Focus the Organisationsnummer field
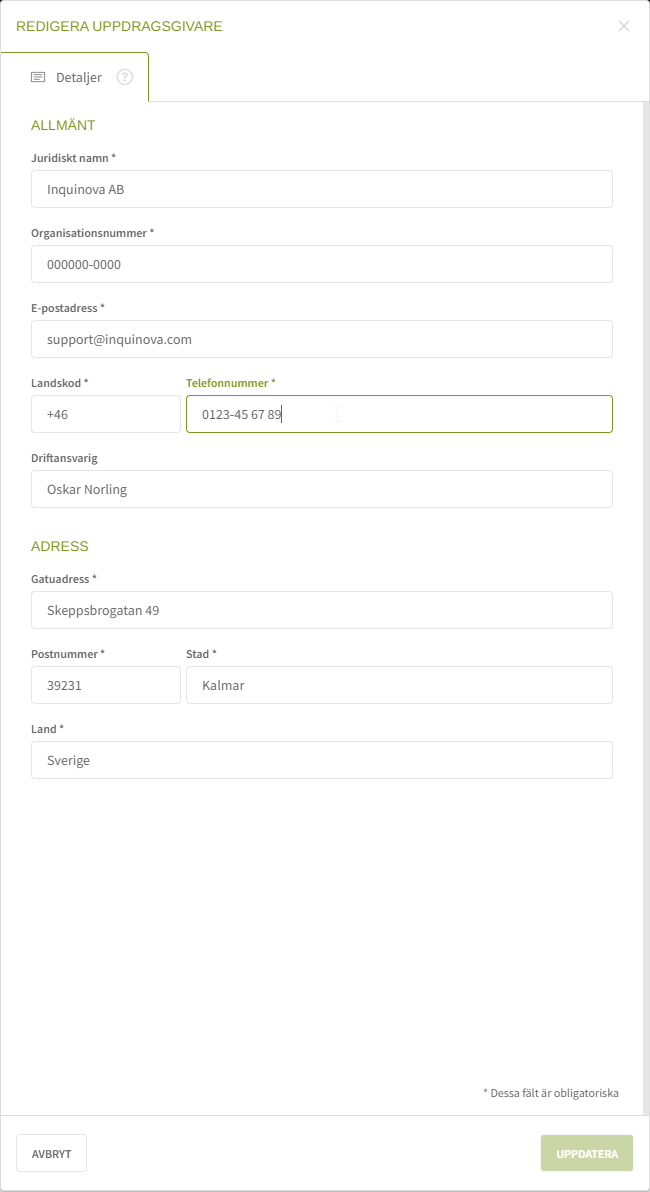 click(321, 264)
